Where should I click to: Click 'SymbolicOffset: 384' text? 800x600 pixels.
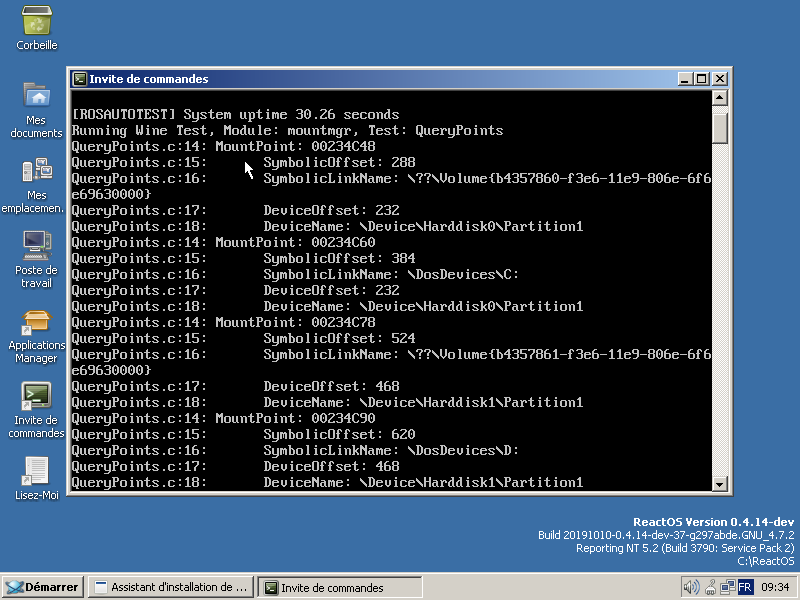tap(339, 258)
